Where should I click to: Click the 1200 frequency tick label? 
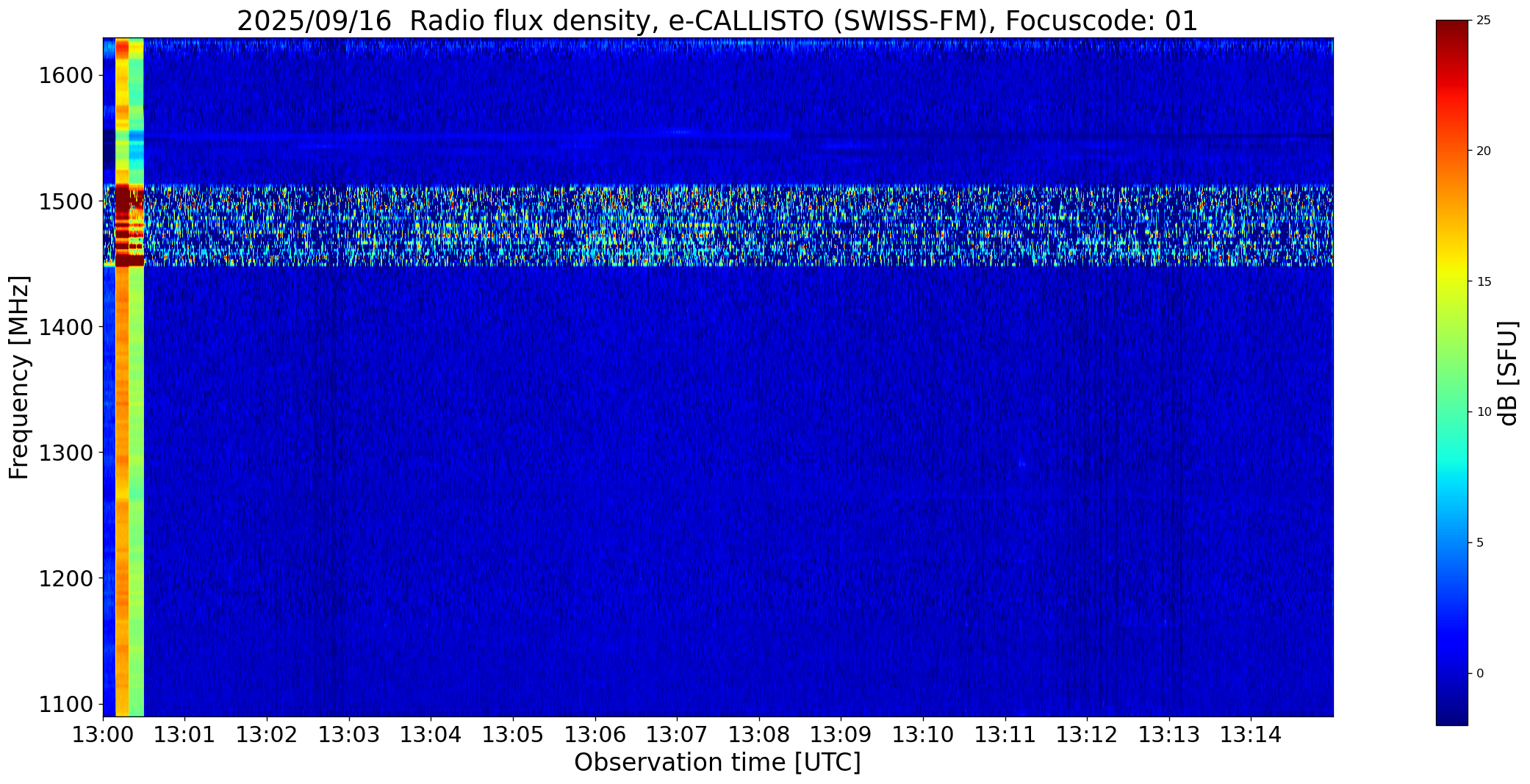point(65,579)
